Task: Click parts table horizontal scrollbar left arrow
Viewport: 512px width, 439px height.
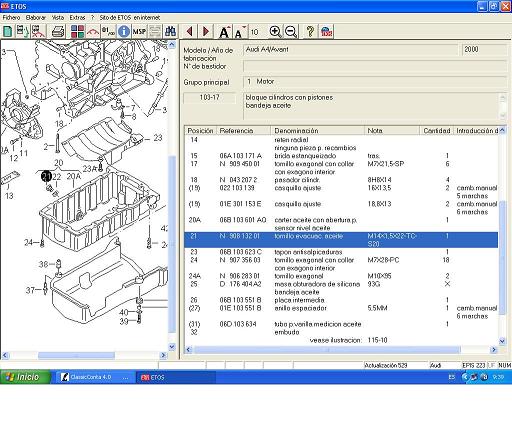Action: point(188,350)
